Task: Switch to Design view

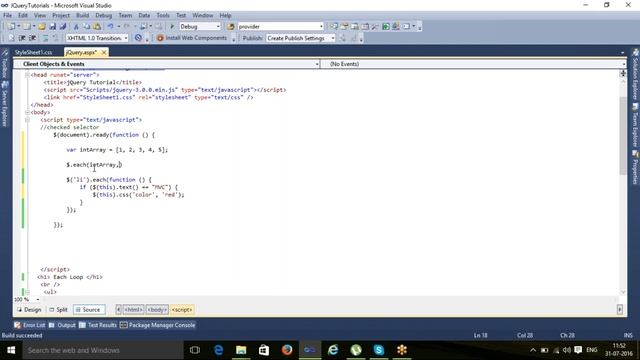Action: [29, 310]
